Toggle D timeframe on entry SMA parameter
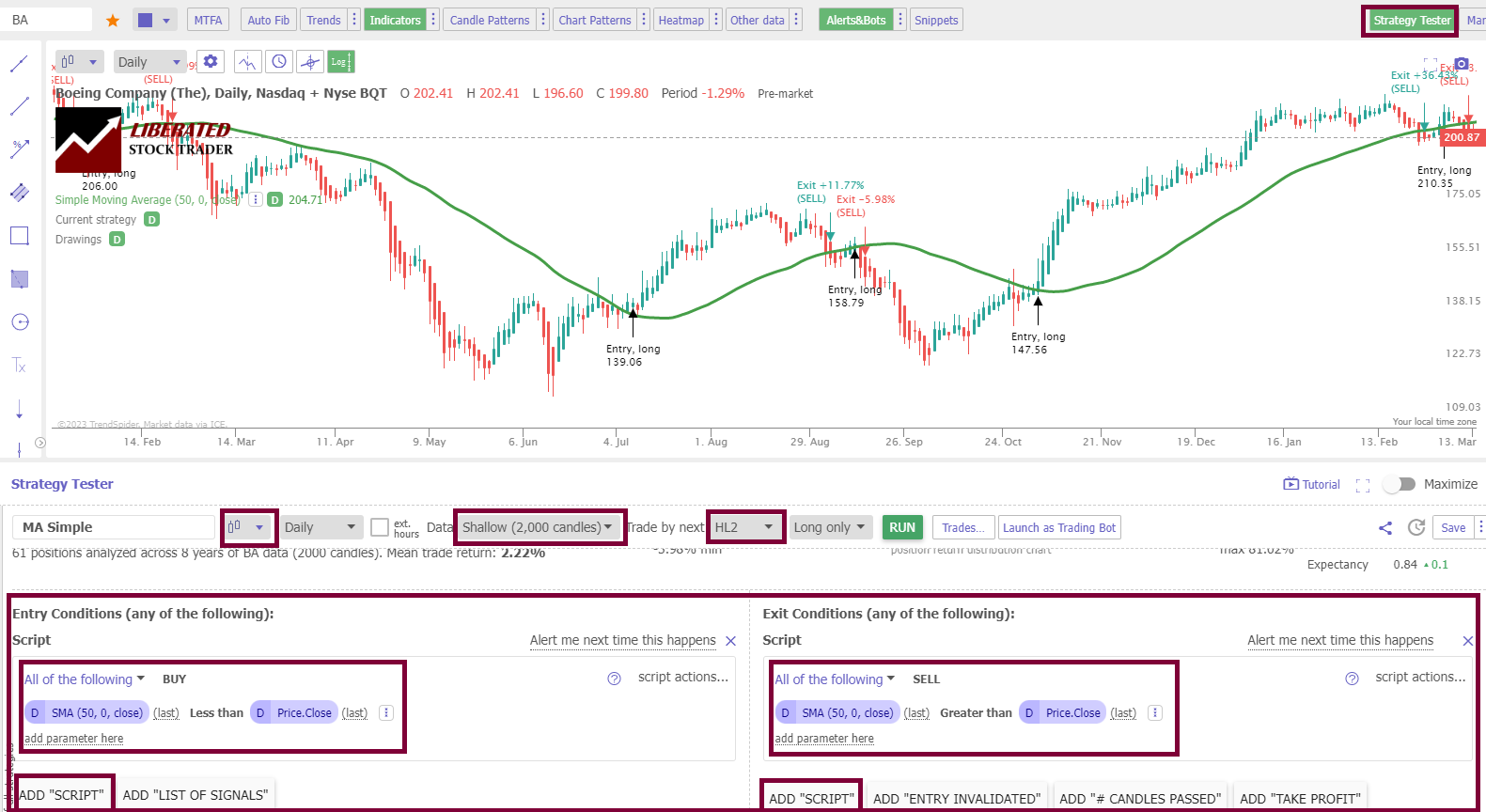This screenshot has height=812, width=1486. (x=35, y=713)
